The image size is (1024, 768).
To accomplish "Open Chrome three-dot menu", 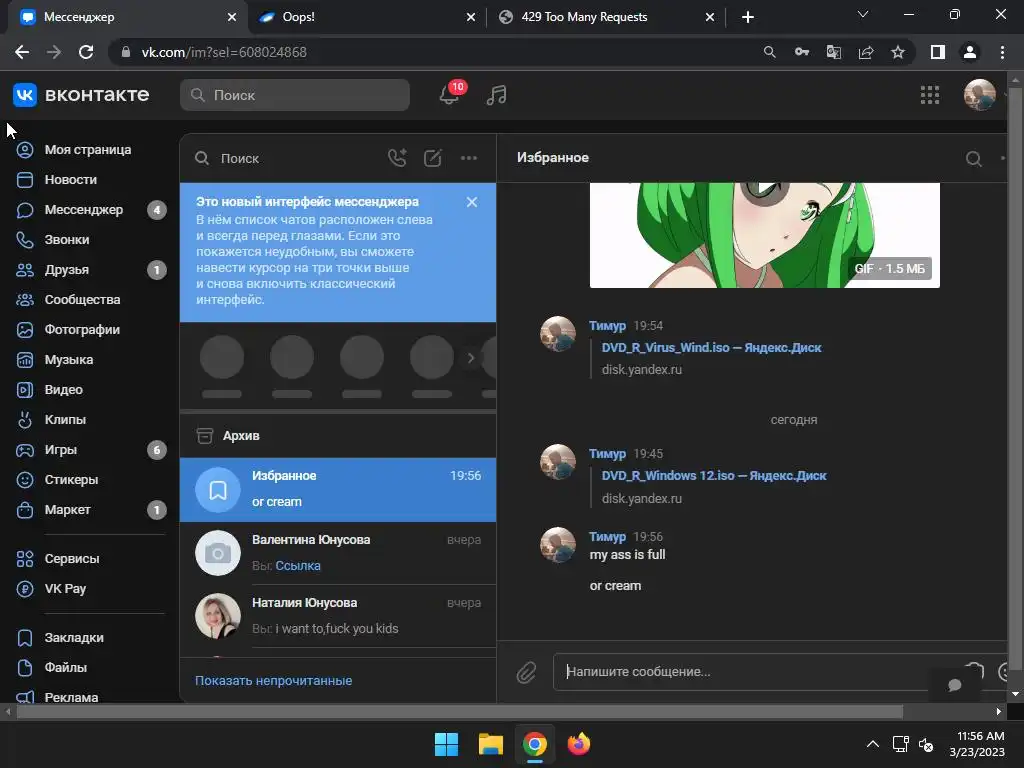I will pos(1002,52).
